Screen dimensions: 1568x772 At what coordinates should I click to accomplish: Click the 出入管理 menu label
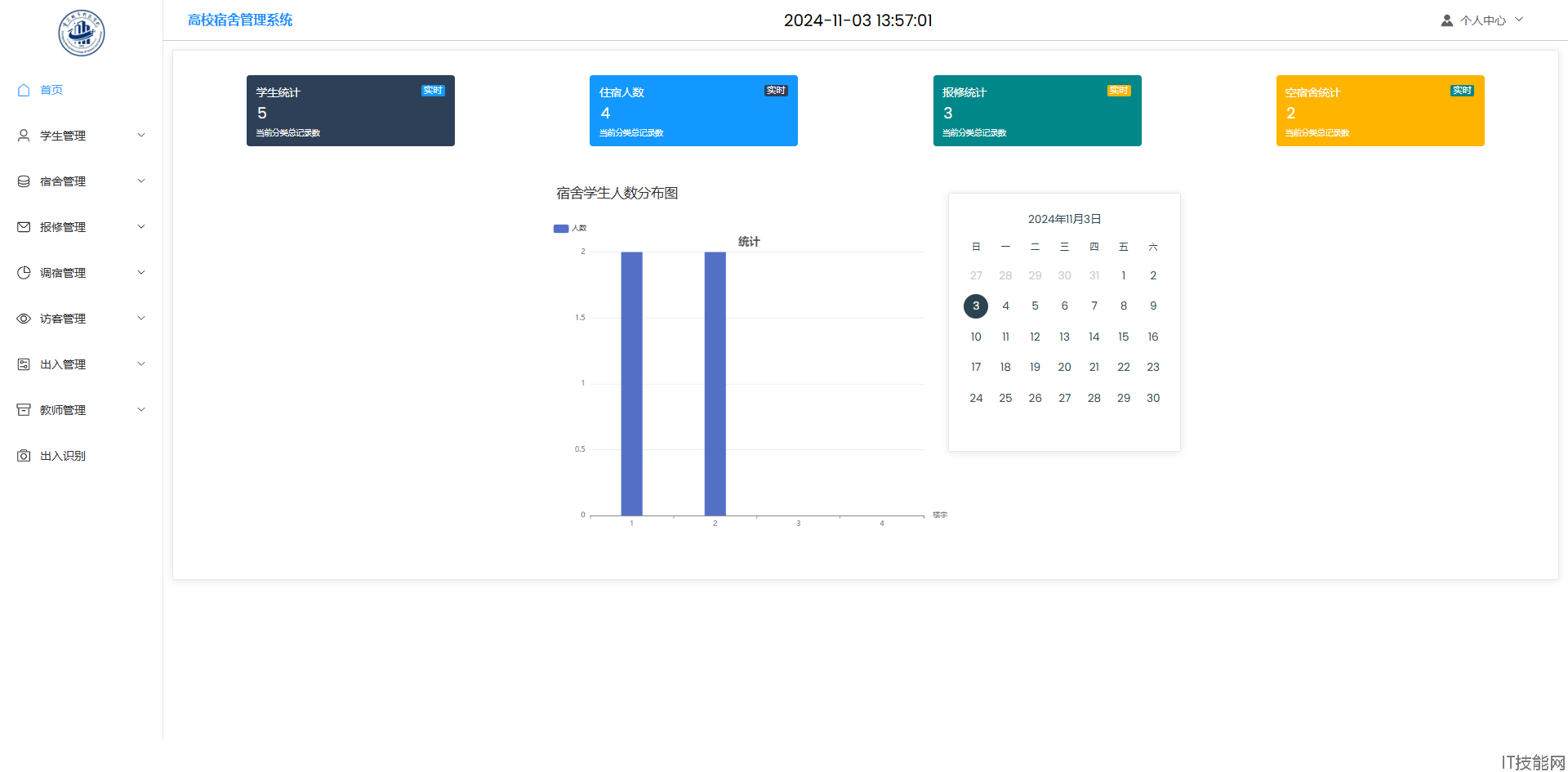[63, 364]
